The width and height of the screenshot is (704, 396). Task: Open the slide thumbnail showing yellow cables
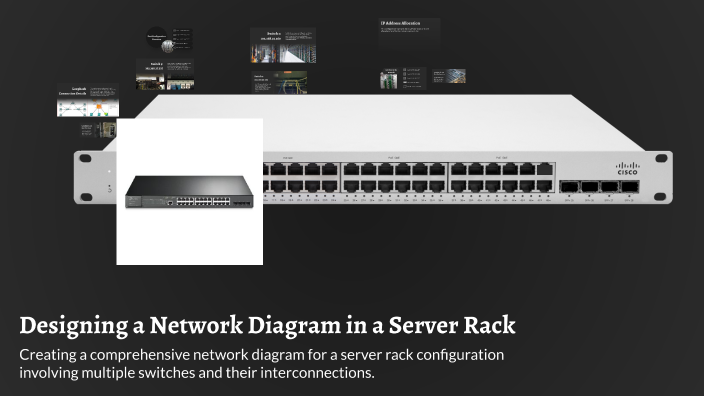coord(279,82)
